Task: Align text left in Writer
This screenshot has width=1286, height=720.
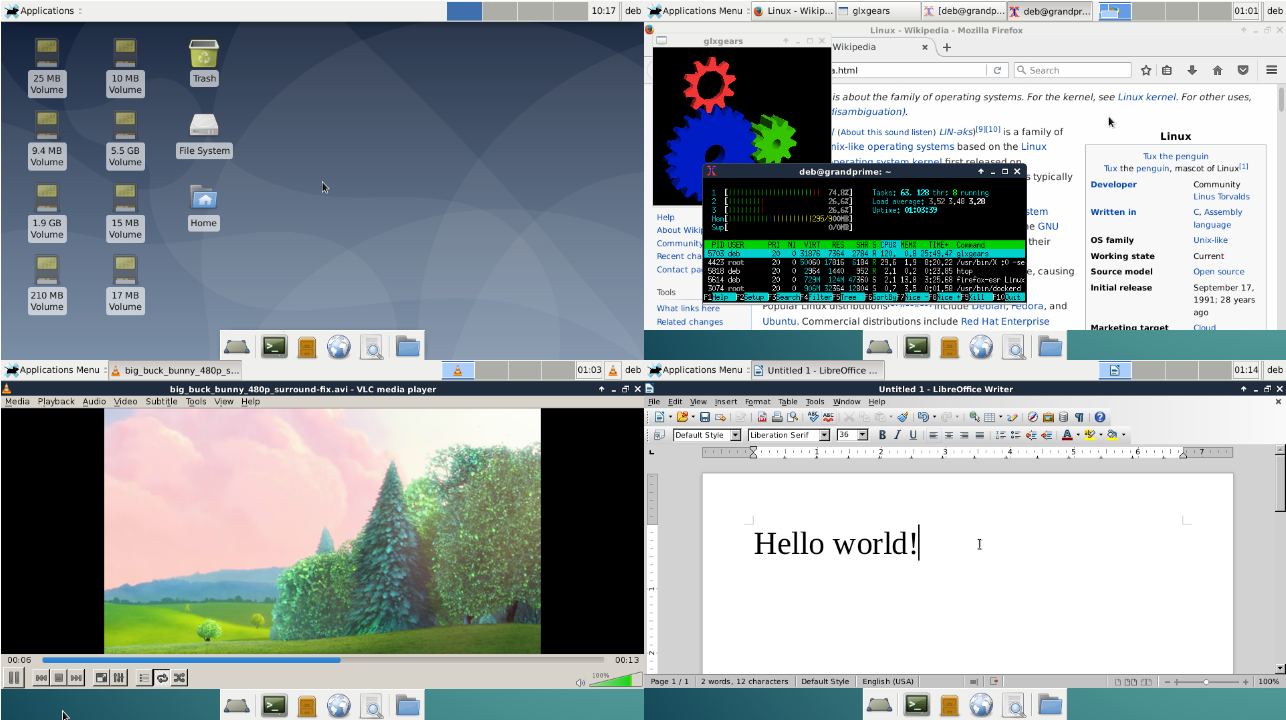Action: click(x=933, y=435)
